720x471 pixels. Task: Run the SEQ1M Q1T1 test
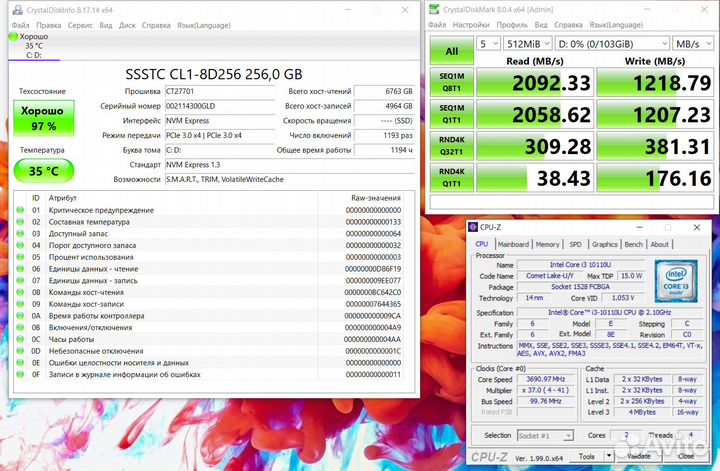(x=452, y=114)
